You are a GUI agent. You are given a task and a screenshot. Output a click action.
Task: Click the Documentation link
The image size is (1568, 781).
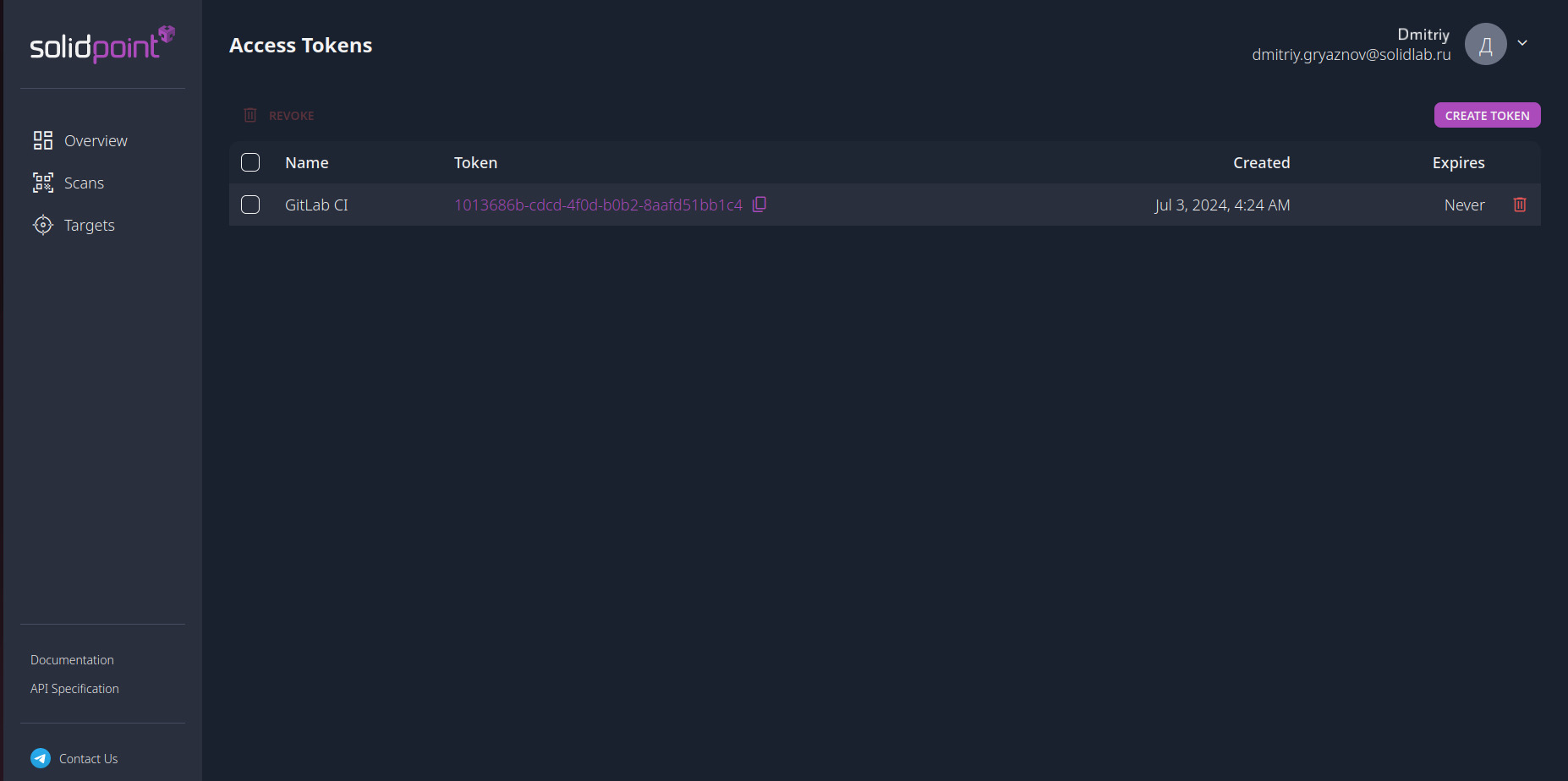click(x=72, y=659)
